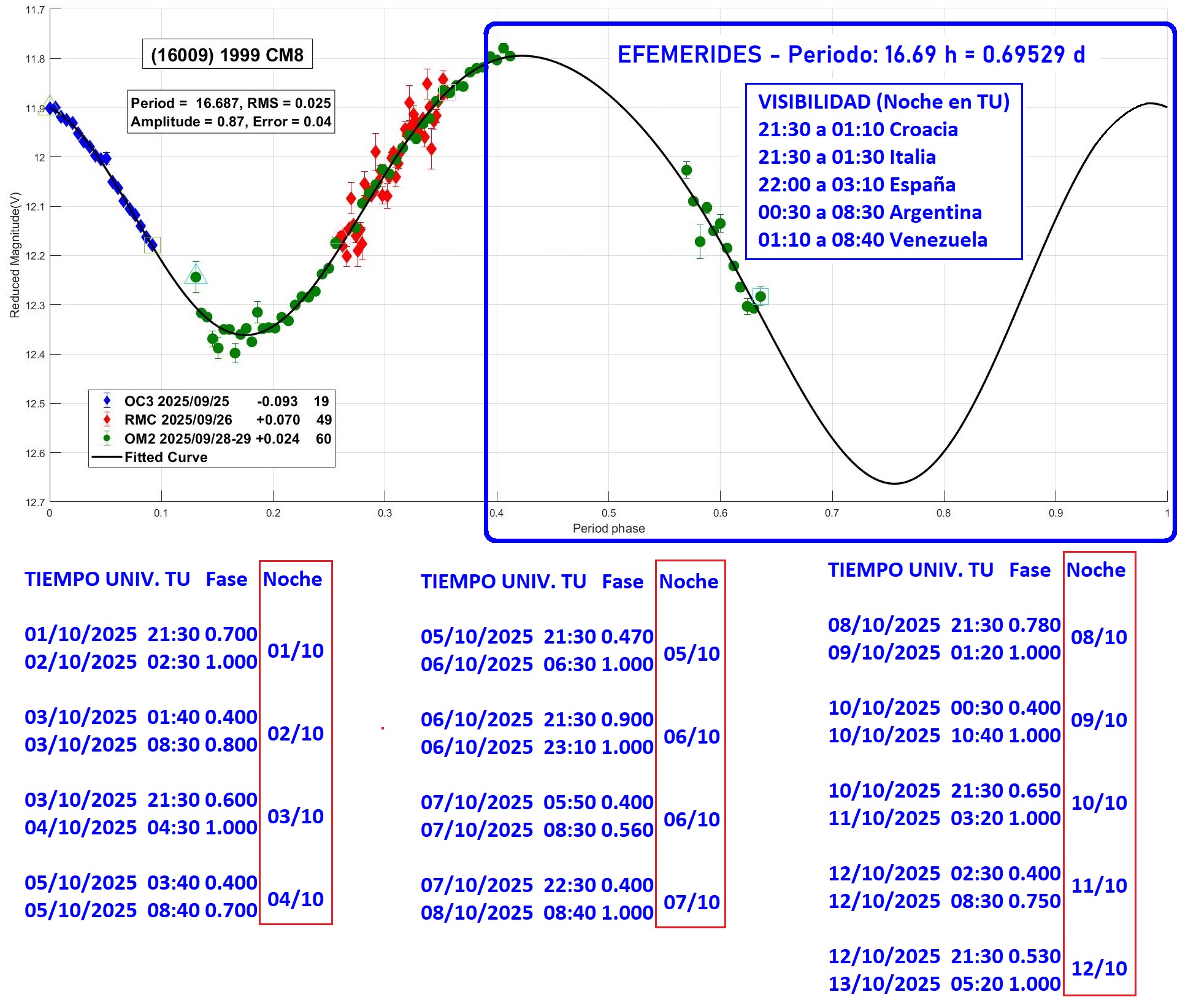Click the red diamond RMC legend marker
Image resolution: width=1188 pixels, height=1008 pixels.
pos(107,420)
